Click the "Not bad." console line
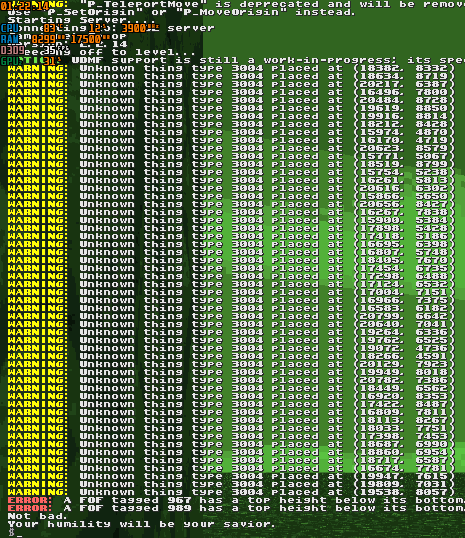Image resolution: width=465 pixels, height=538 pixels. [37, 516]
